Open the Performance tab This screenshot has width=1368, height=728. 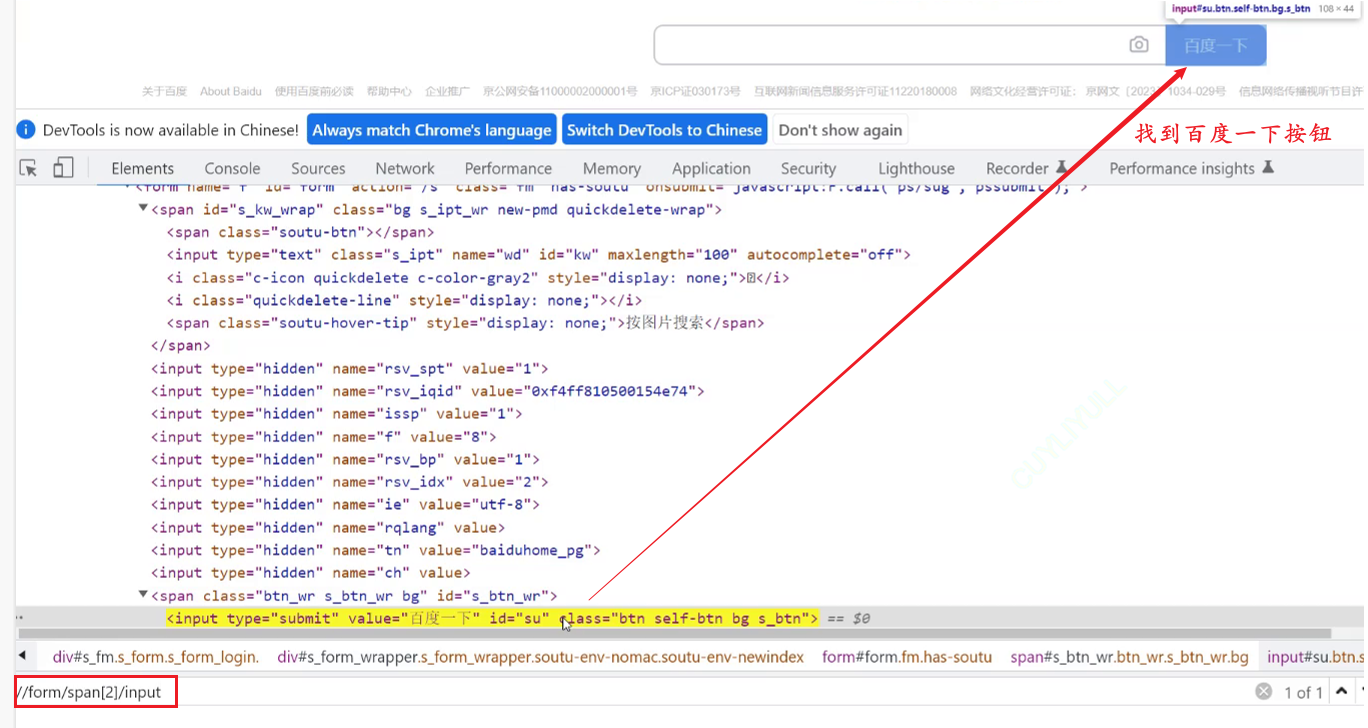[x=508, y=168]
